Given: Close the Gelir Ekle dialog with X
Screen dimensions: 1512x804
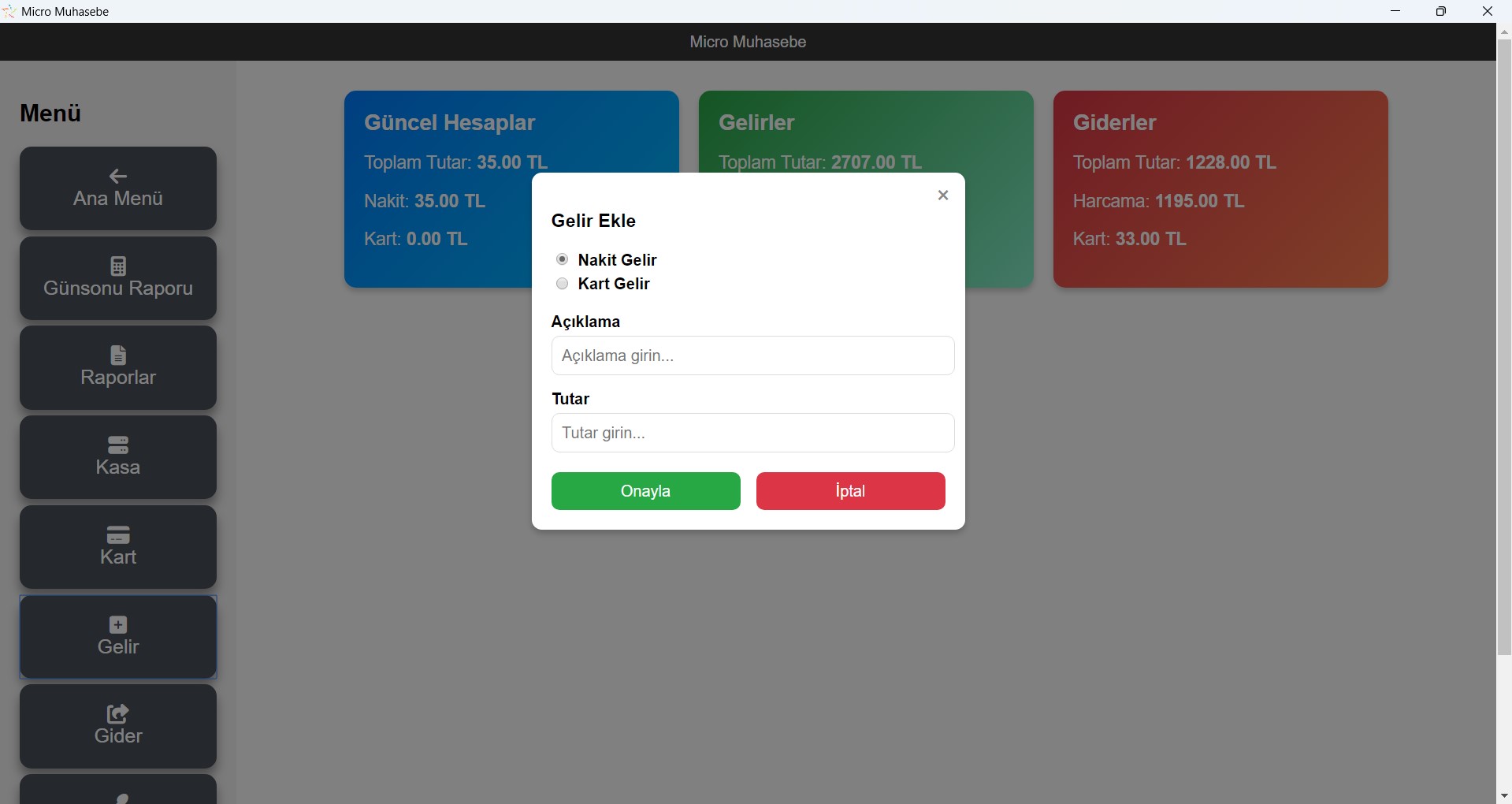Looking at the screenshot, I should pyautogui.click(x=942, y=195).
